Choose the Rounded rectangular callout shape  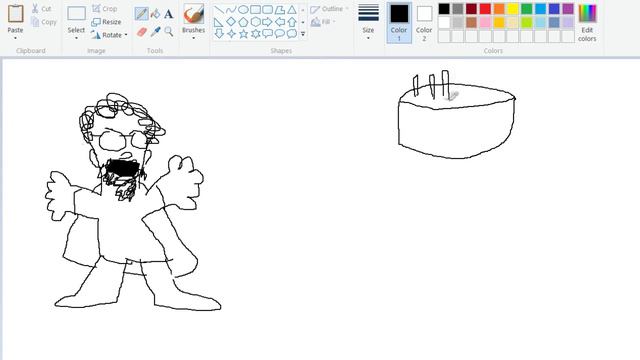[267, 33]
